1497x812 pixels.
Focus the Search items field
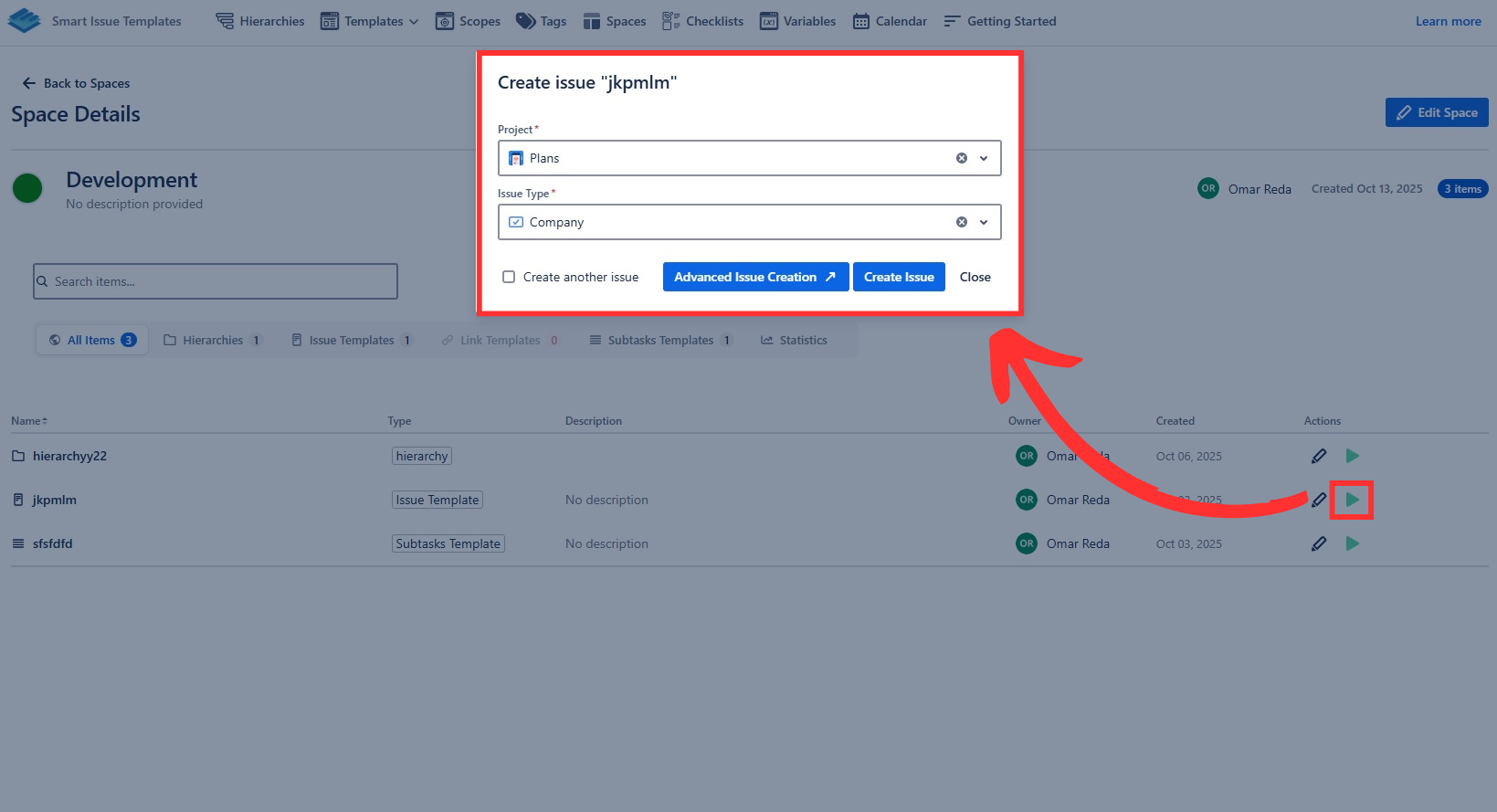tap(215, 281)
